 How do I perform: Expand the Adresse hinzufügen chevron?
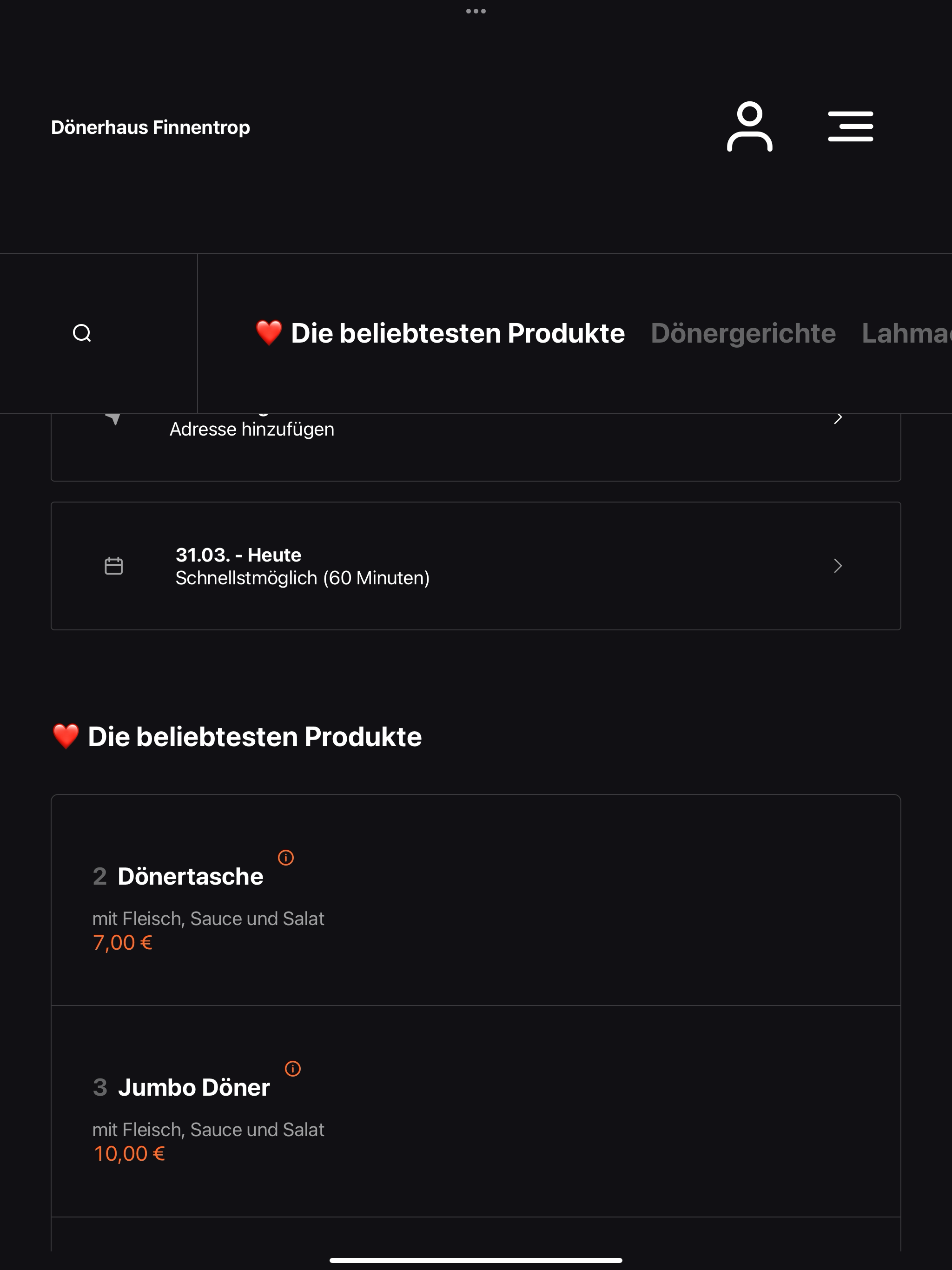click(838, 418)
